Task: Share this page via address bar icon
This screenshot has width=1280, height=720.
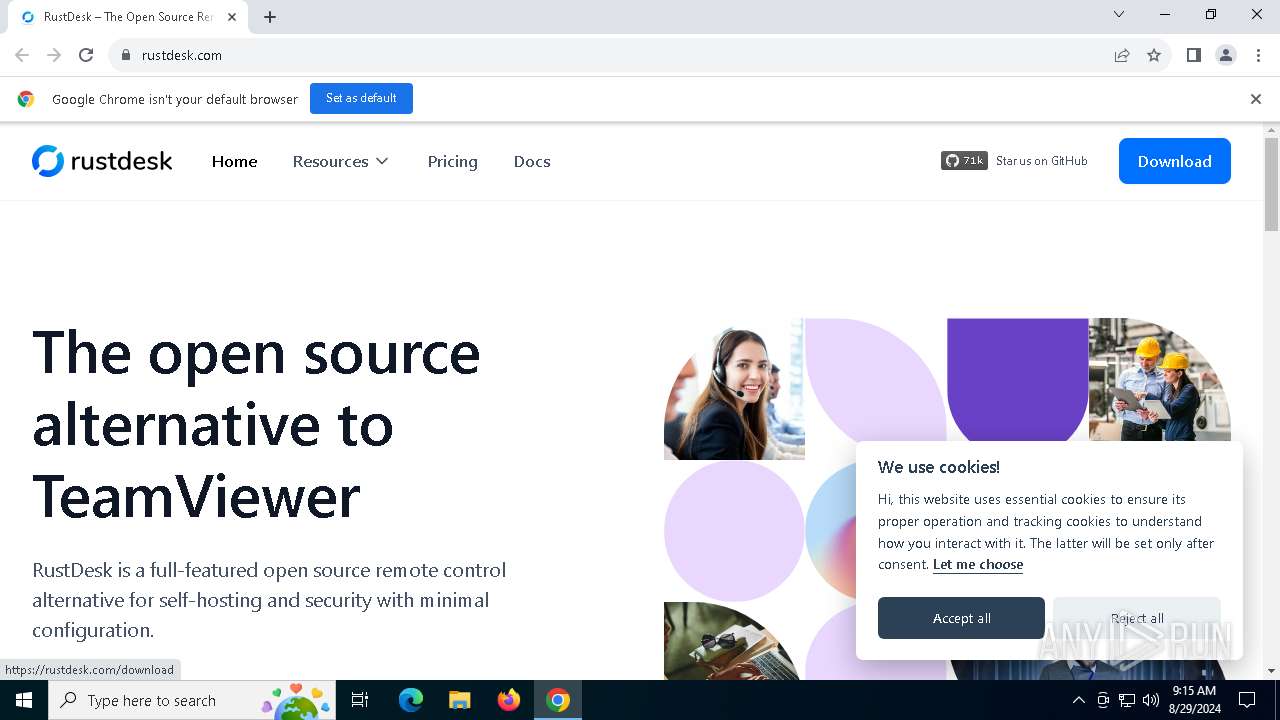Action: point(1122,55)
